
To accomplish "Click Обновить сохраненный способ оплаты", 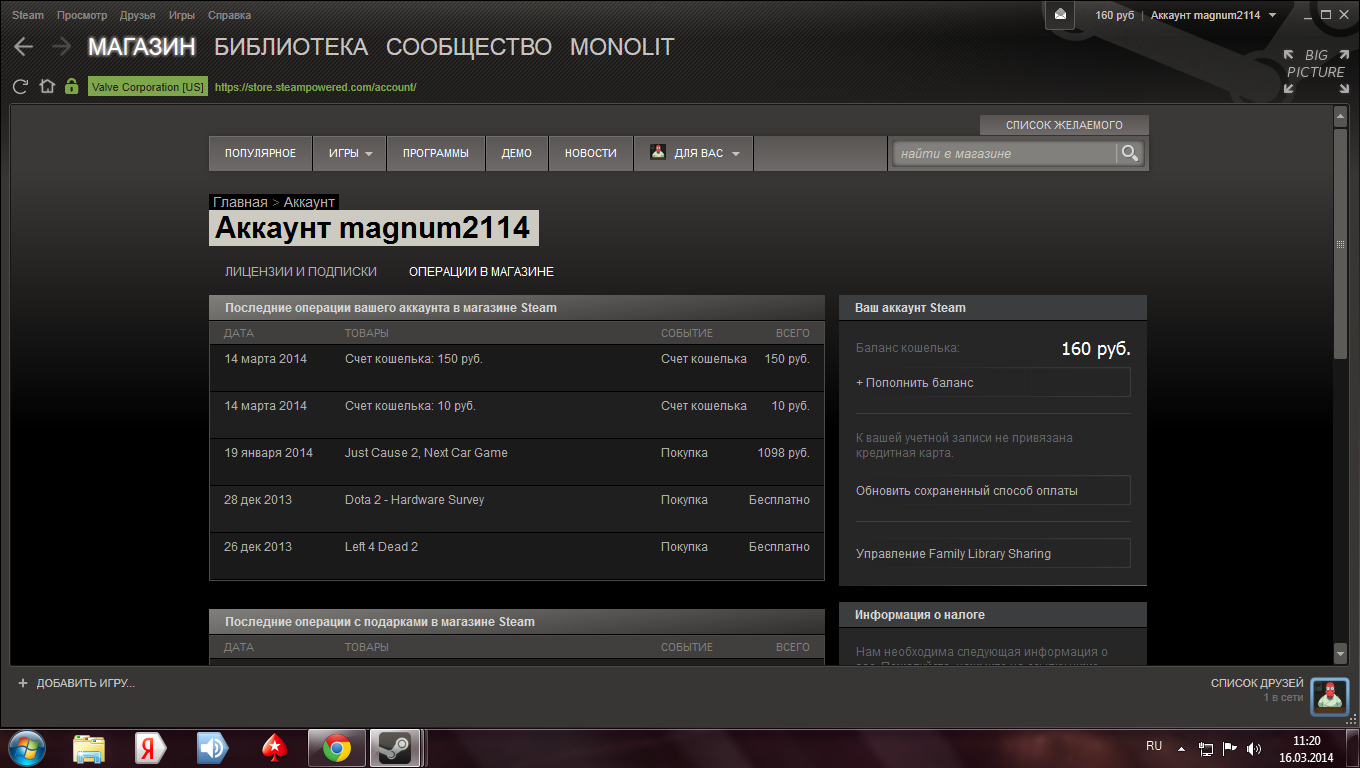I will pos(993,490).
